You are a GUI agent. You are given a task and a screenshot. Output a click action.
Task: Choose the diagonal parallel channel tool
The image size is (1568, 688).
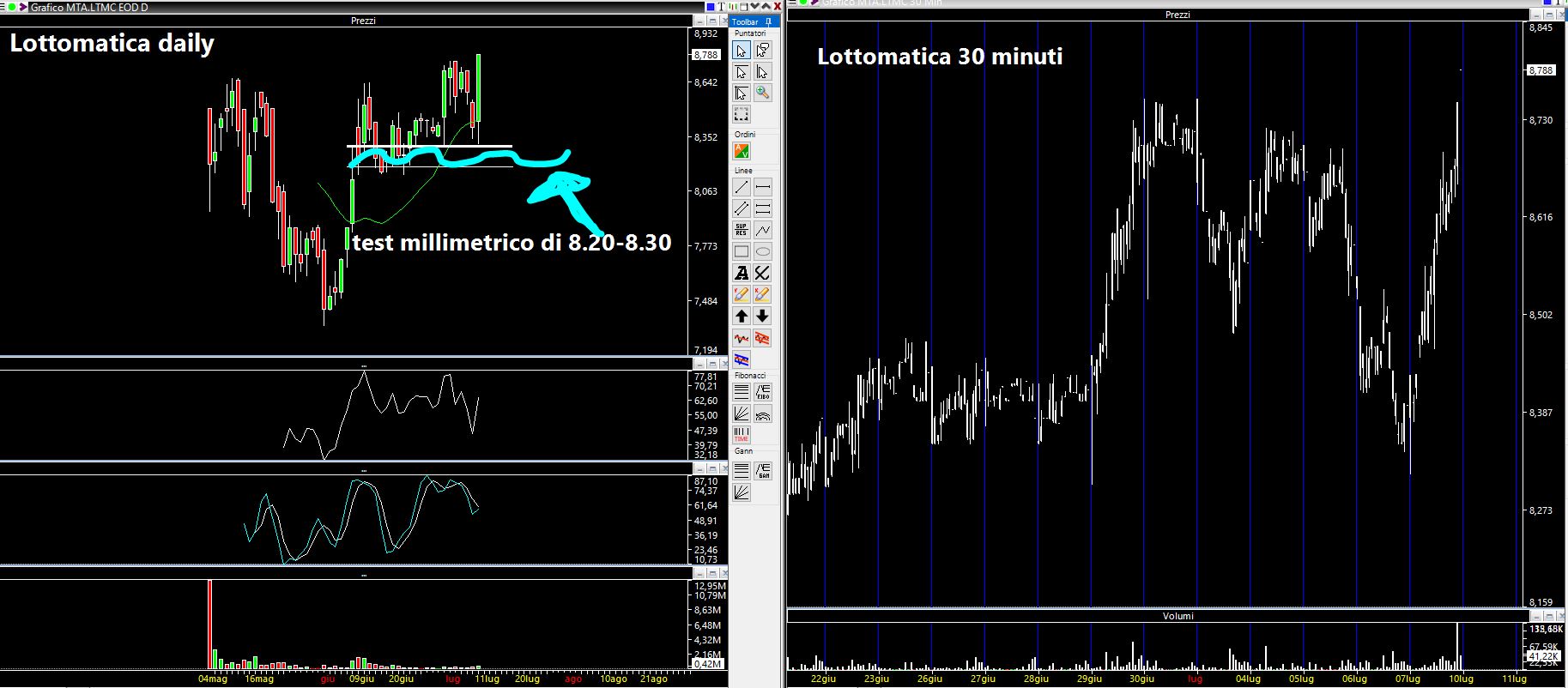coord(742,208)
